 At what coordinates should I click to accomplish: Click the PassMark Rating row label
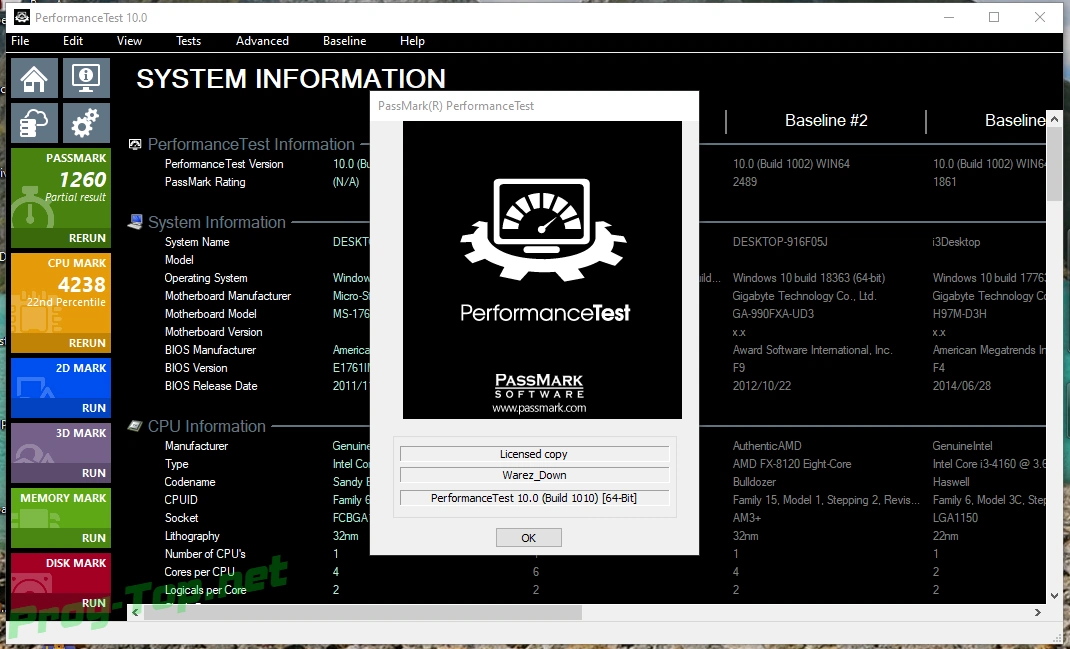tap(205, 182)
